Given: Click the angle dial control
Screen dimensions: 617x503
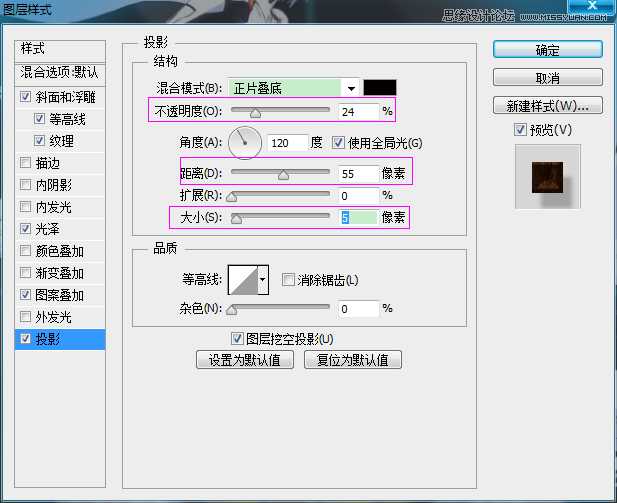Looking at the screenshot, I should (x=245, y=142).
